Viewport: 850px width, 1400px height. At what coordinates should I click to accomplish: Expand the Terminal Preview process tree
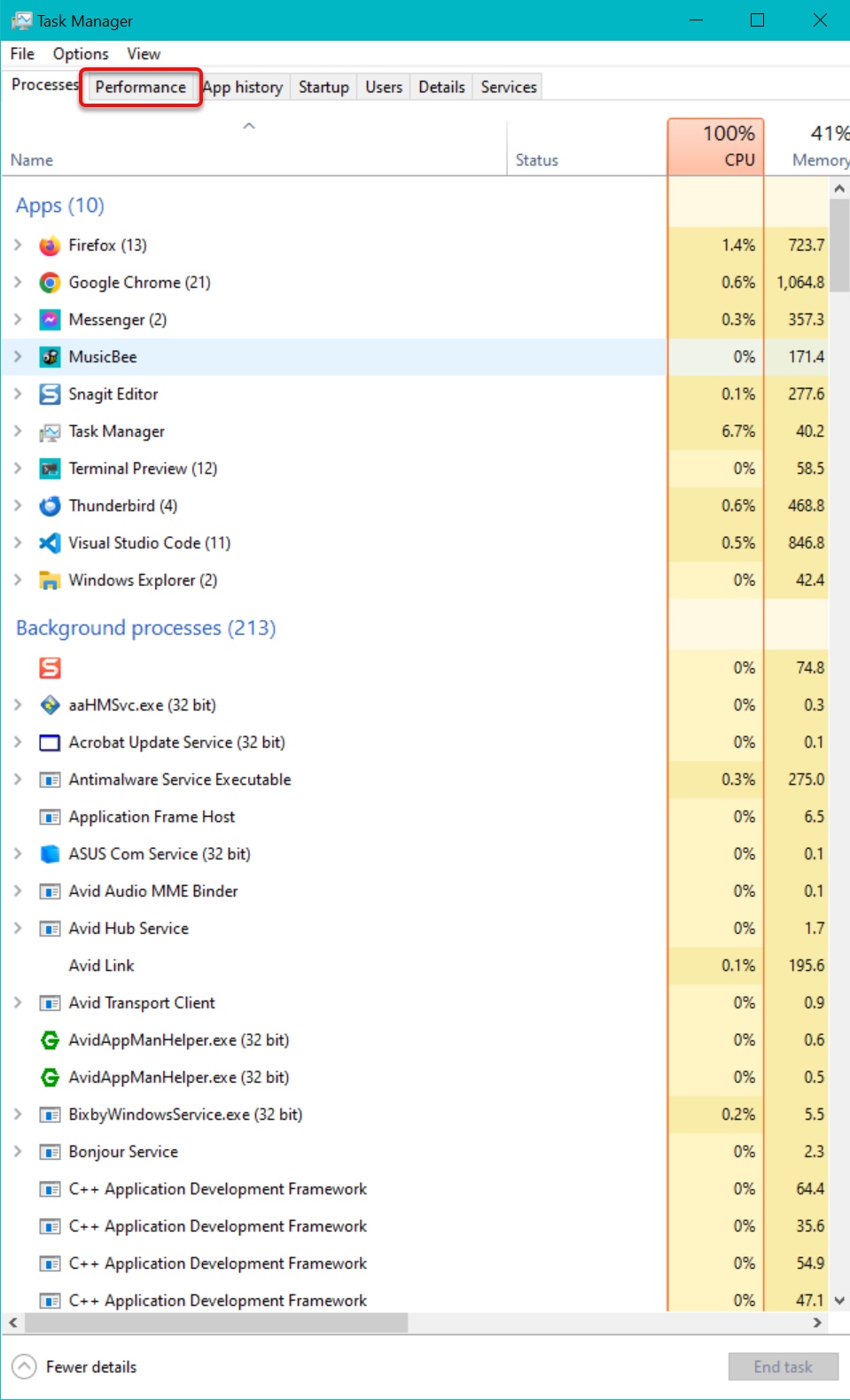[x=18, y=469]
